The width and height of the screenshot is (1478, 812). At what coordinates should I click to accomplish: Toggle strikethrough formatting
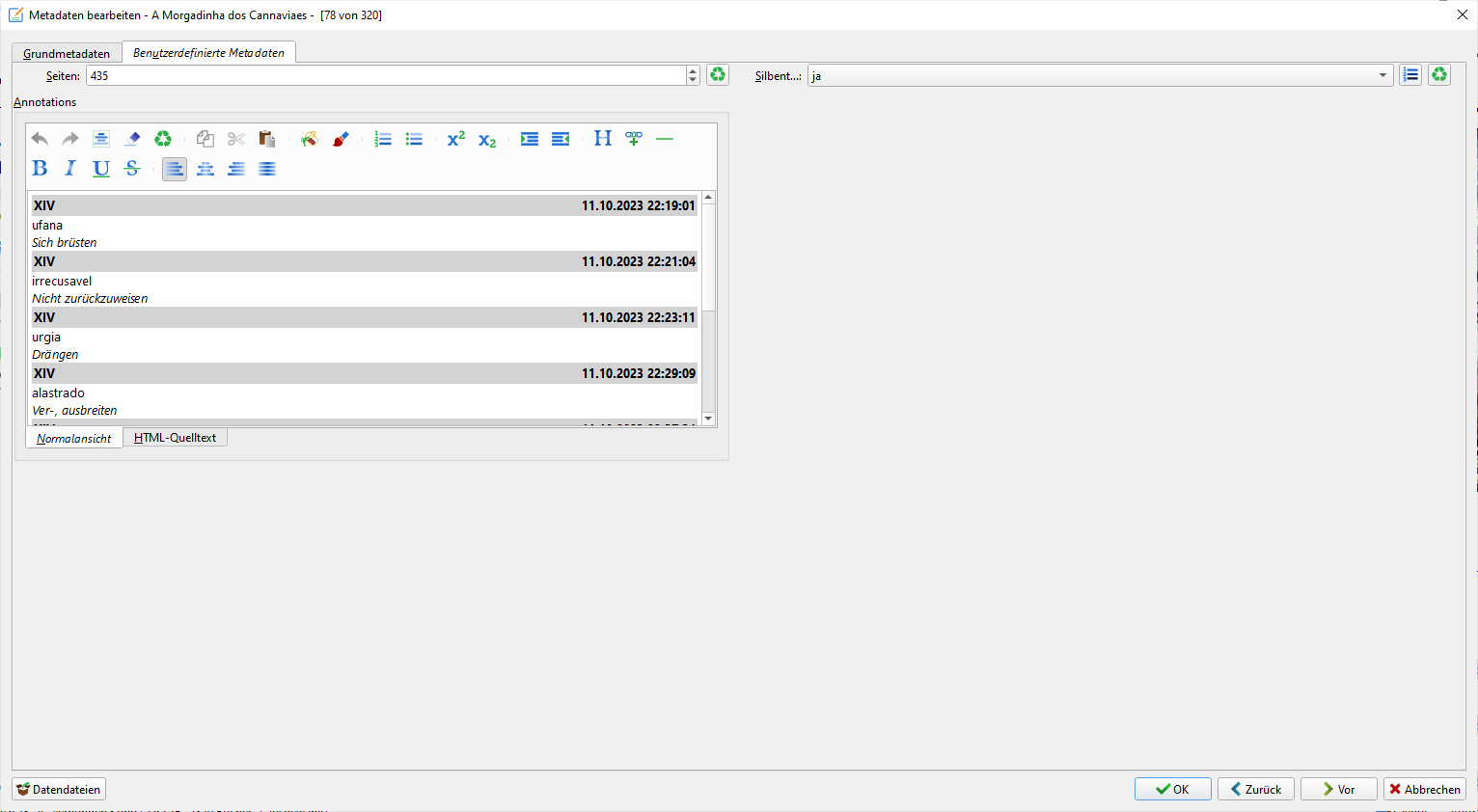[x=132, y=169]
